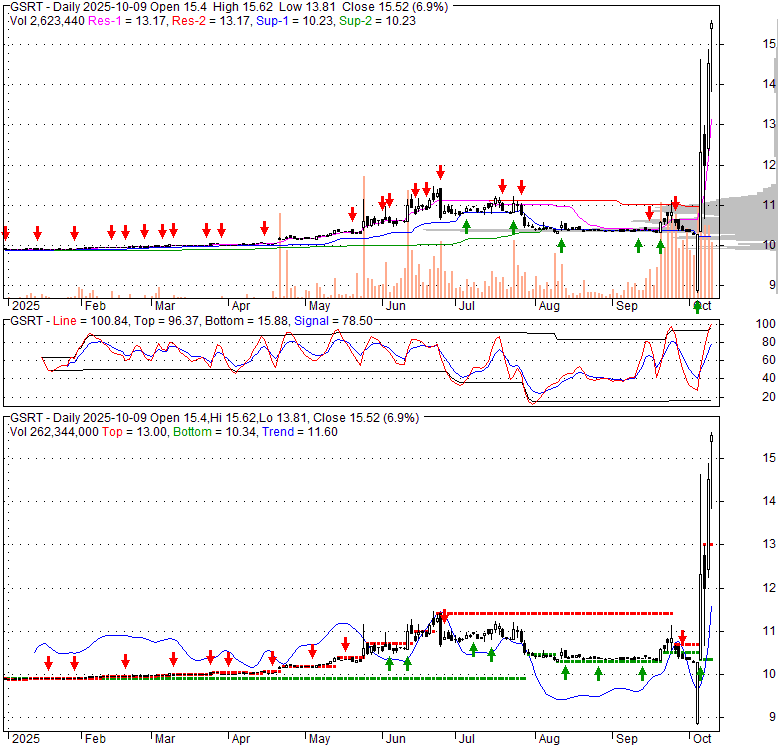Click green buy arrow below Oct on top chart
The height and width of the screenshot is (745, 780).
point(697,307)
